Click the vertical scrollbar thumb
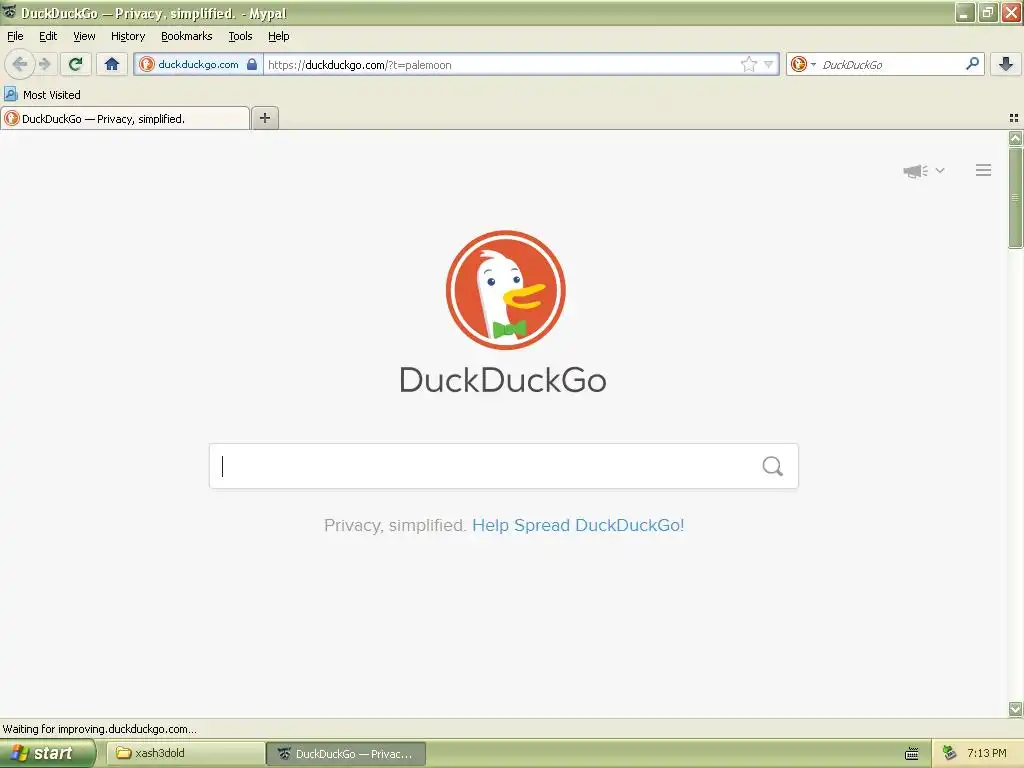This screenshot has width=1024, height=768. pyautogui.click(x=1015, y=198)
